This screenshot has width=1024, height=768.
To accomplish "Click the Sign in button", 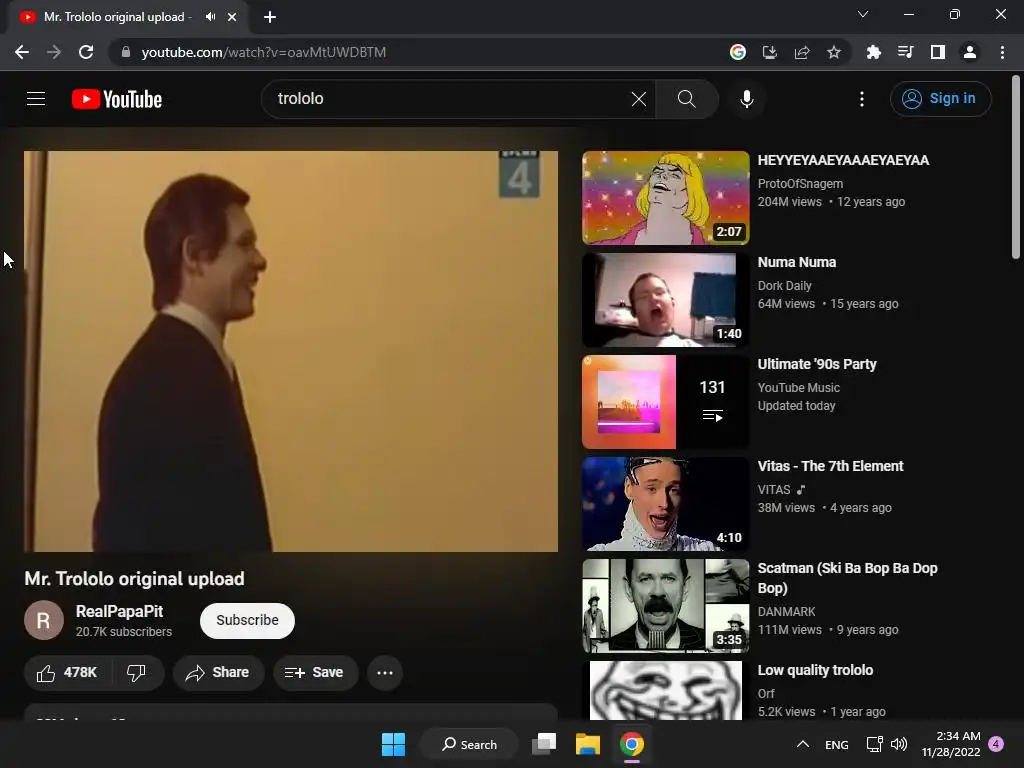I will (x=940, y=99).
